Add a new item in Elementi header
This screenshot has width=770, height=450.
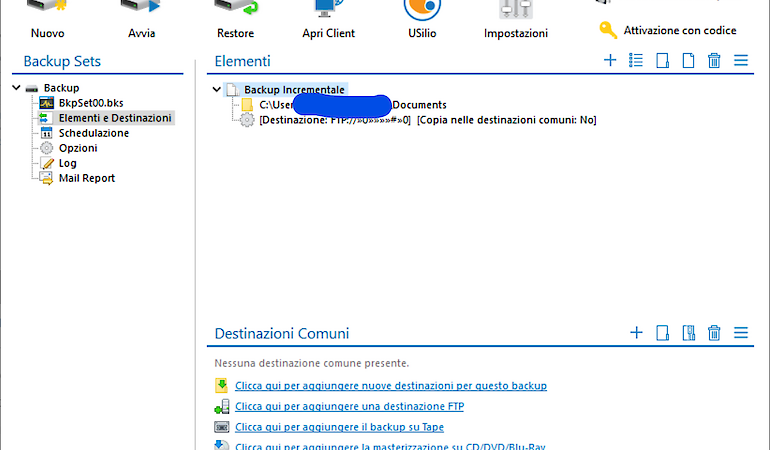tap(610, 60)
